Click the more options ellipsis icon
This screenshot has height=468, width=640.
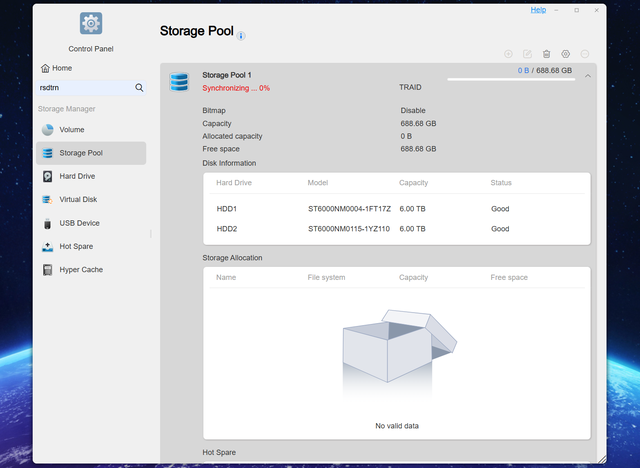pyautogui.click(x=585, y=54)
